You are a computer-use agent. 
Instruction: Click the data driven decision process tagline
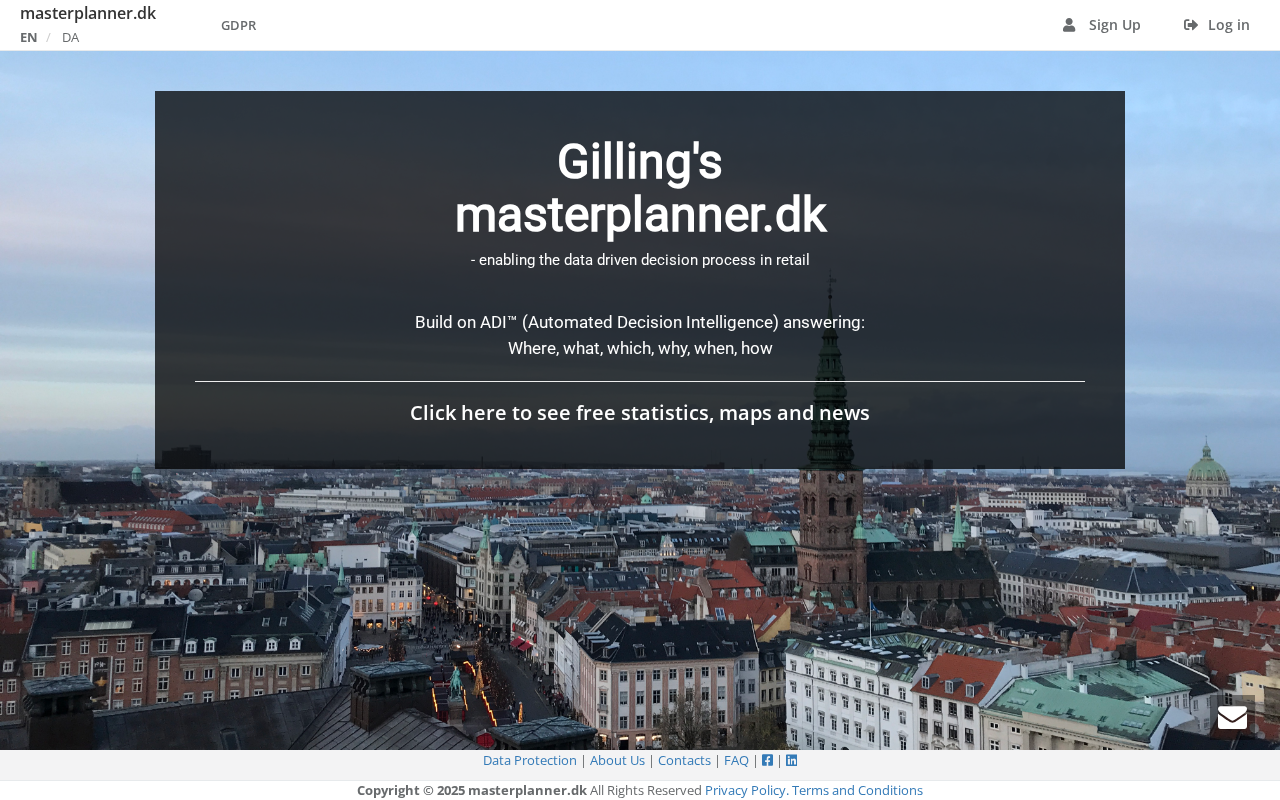pyautogui.click(x=640, y=260)
